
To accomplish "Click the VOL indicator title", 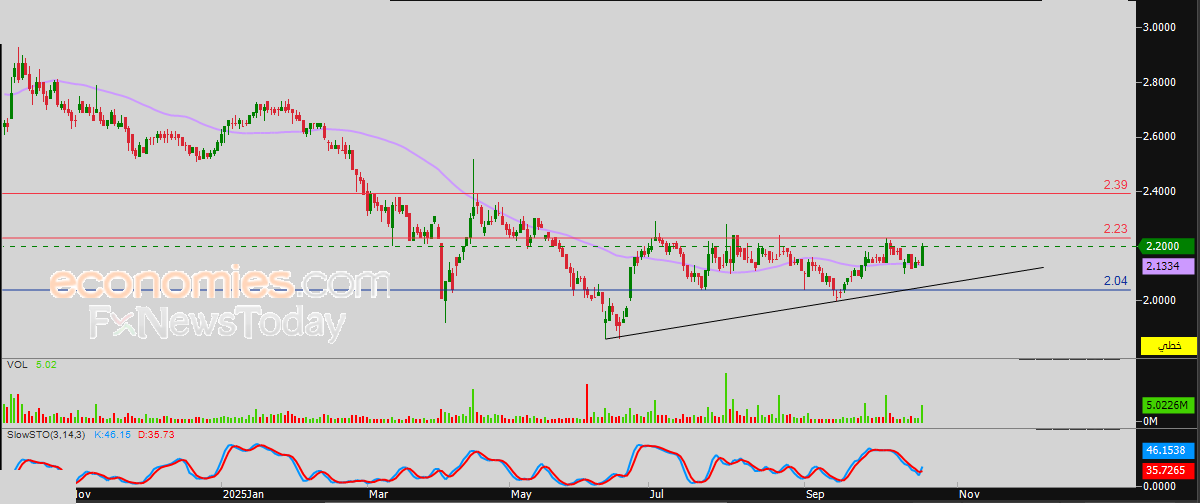I will click(16, 365).
